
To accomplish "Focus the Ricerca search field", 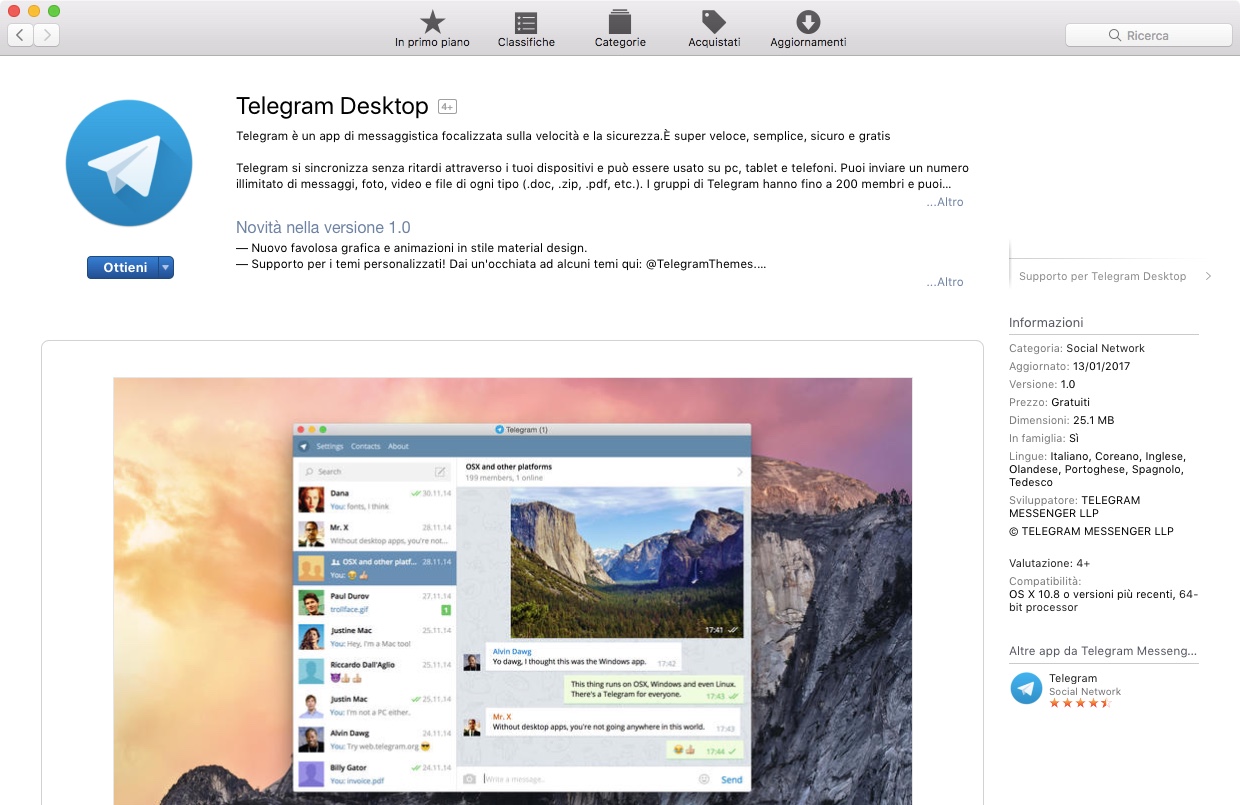I will (x=1148, y=35).
